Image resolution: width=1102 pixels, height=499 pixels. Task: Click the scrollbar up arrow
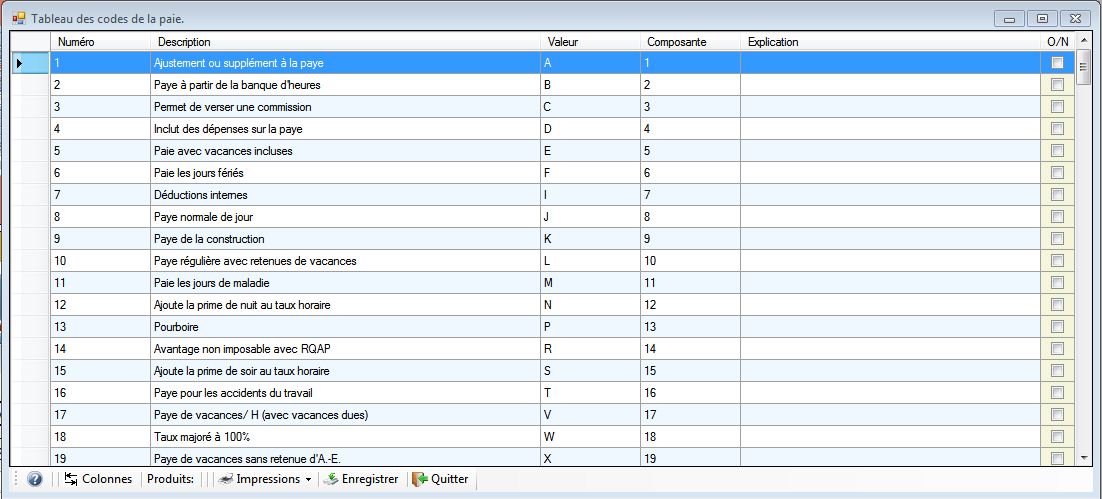tap(1084, 41)
